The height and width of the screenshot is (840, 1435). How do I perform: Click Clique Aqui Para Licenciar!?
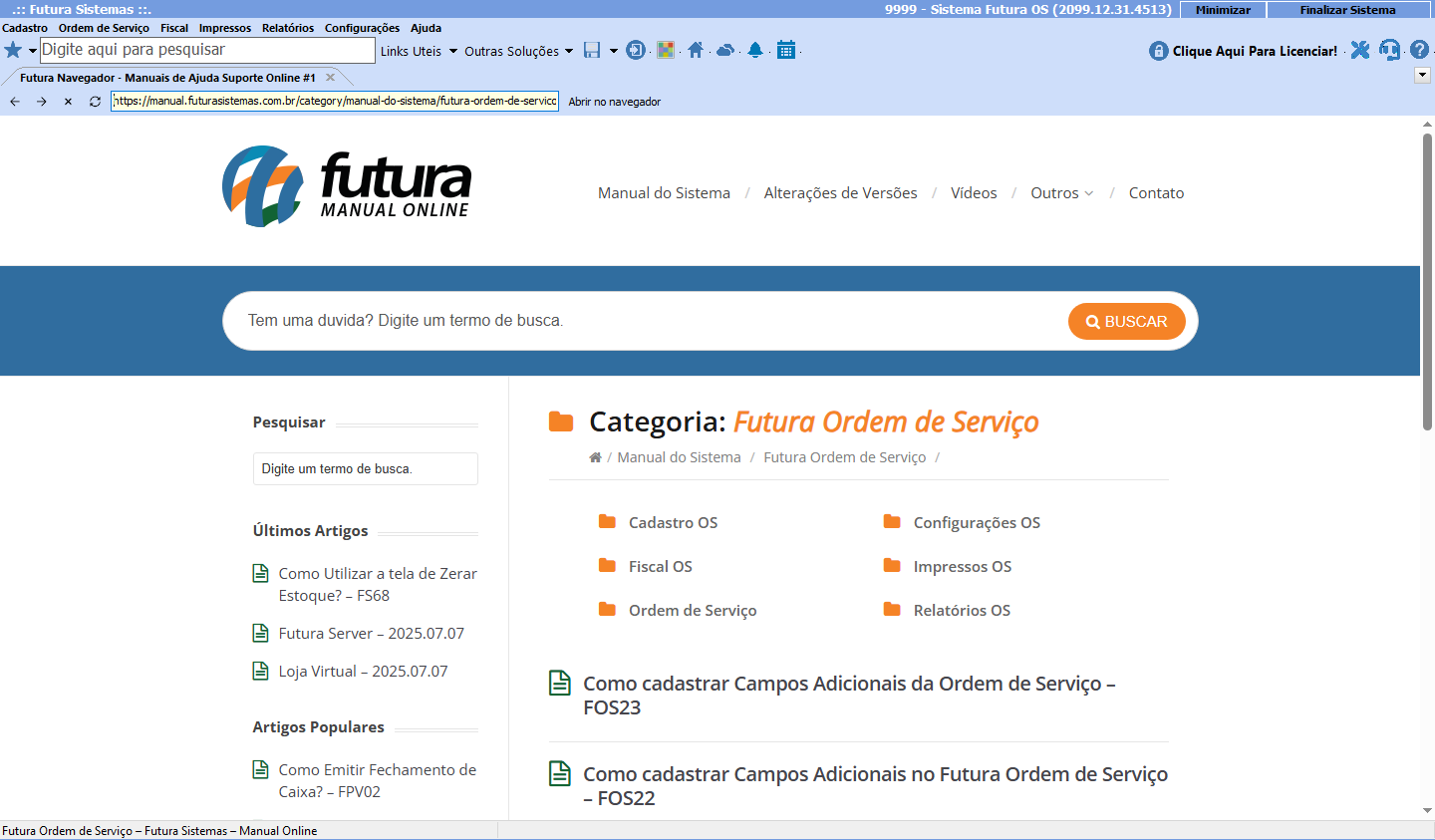(1255, 51)
